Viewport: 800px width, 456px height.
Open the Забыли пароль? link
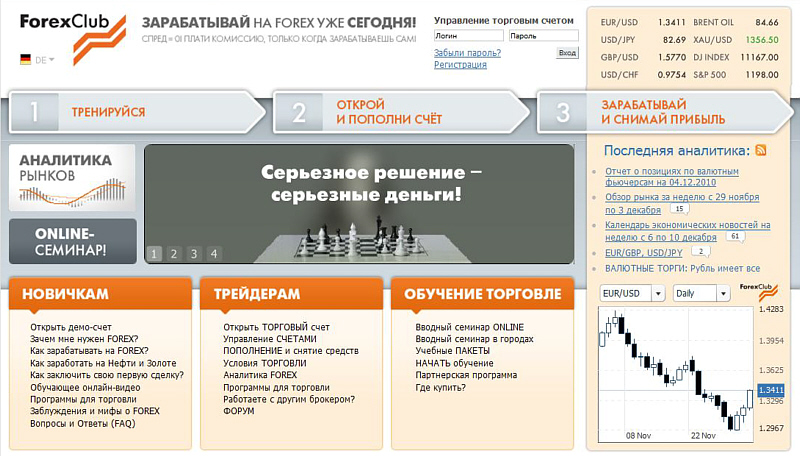(x=467, y=53)
